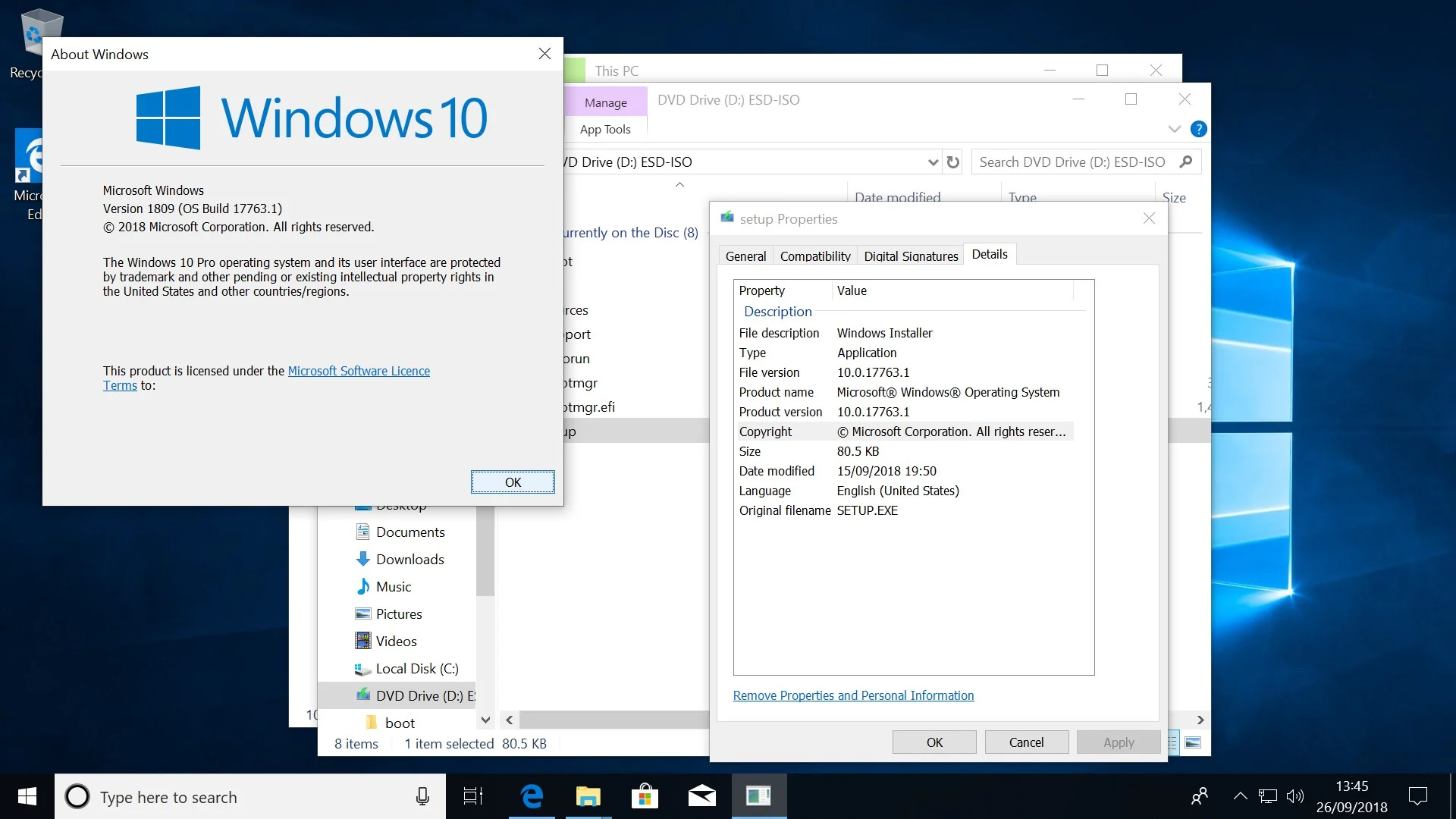Open Task View from taskbar
Viewport: 1456px width, 819px height.
473,796
